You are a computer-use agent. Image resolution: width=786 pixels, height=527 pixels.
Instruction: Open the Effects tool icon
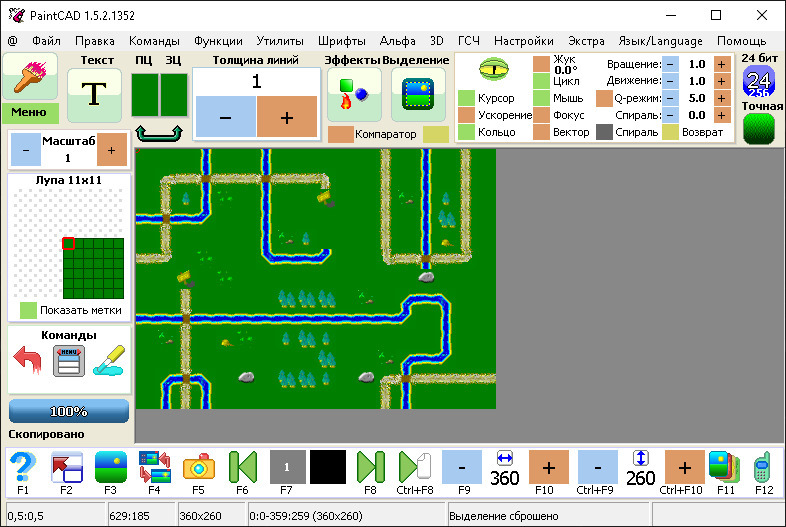[354, 95]
